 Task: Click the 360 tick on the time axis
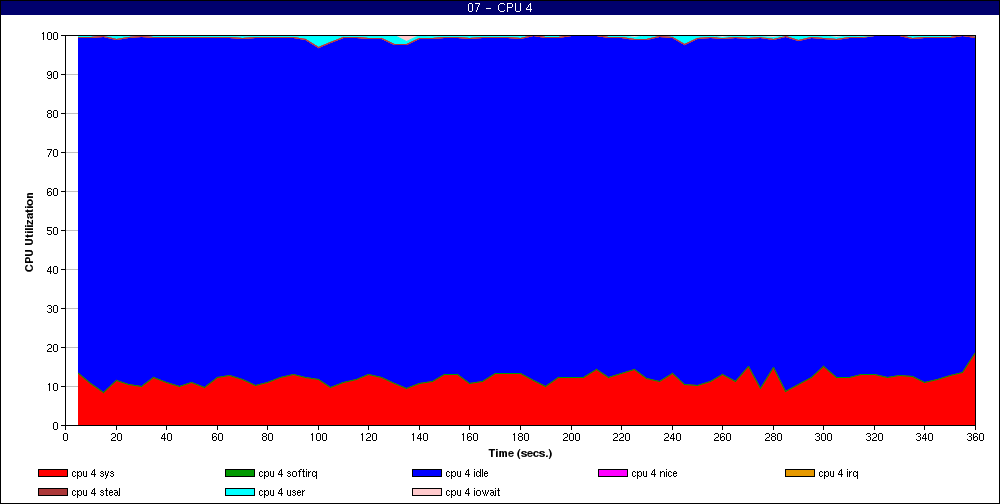(x=975, y=437)
